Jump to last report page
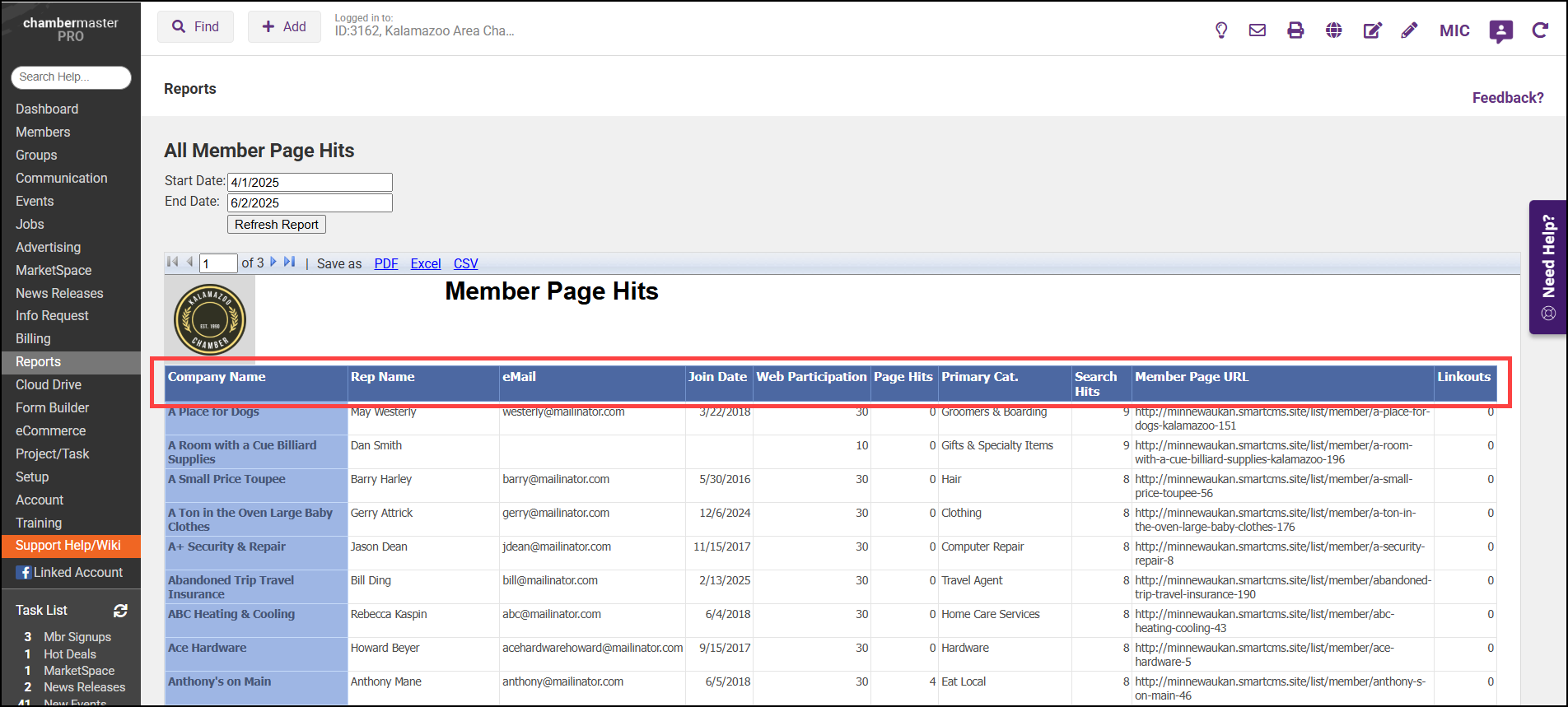This screenshot has width=1568, height=707. point(289,263)
